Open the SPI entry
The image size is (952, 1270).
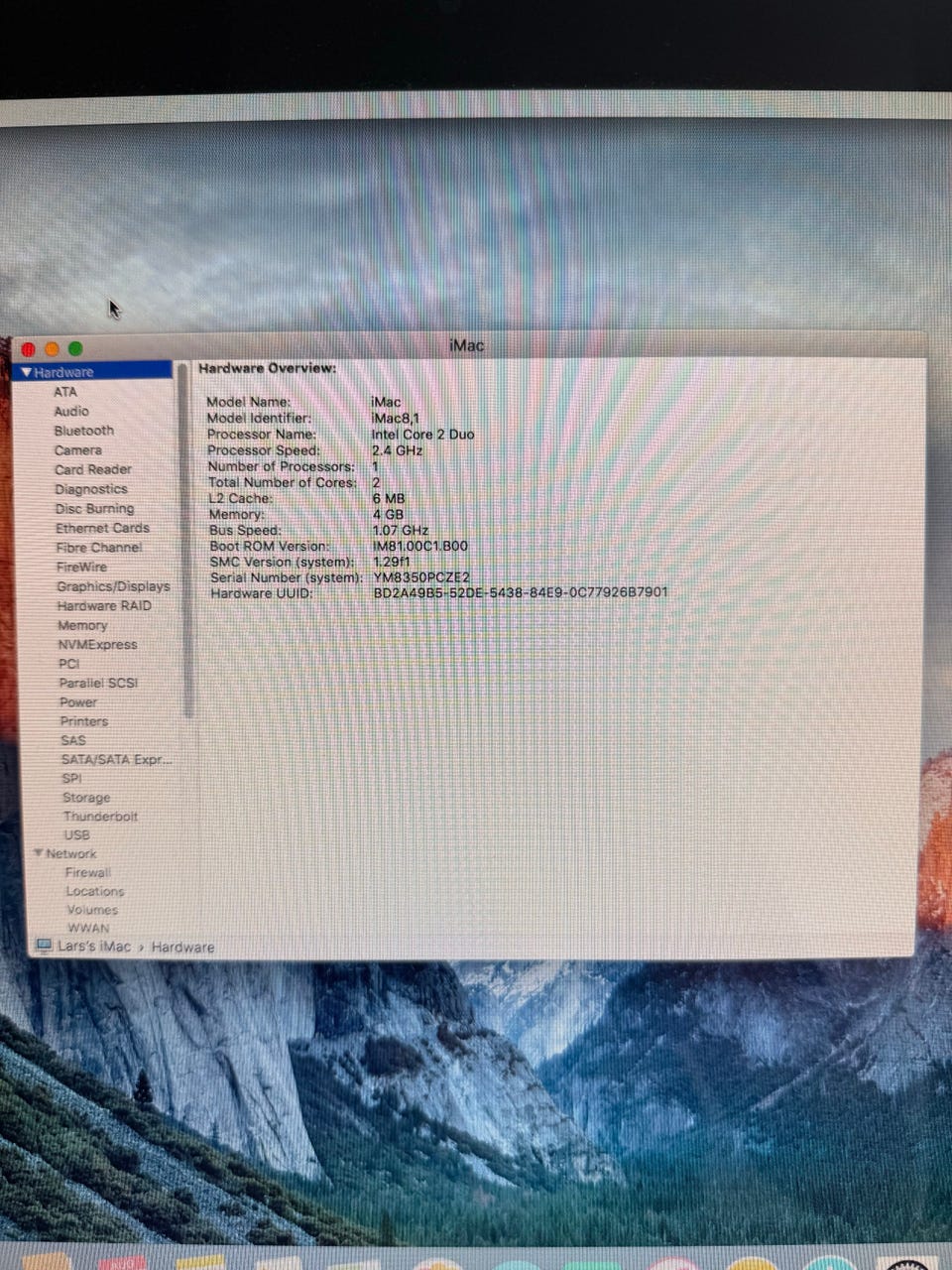pos(72,778)
